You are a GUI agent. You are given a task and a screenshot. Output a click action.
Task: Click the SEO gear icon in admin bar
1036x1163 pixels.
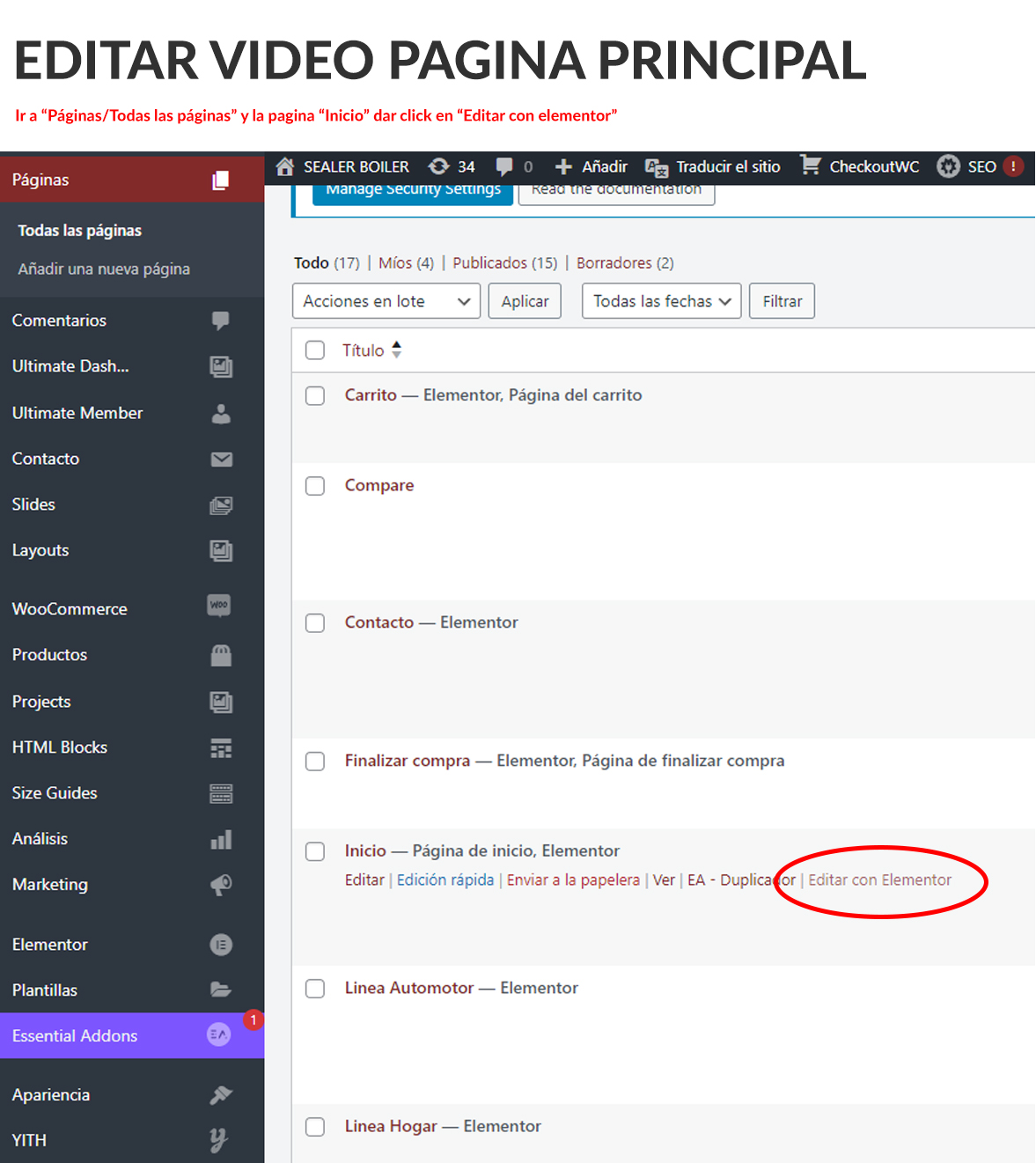[x=948, y=166]
